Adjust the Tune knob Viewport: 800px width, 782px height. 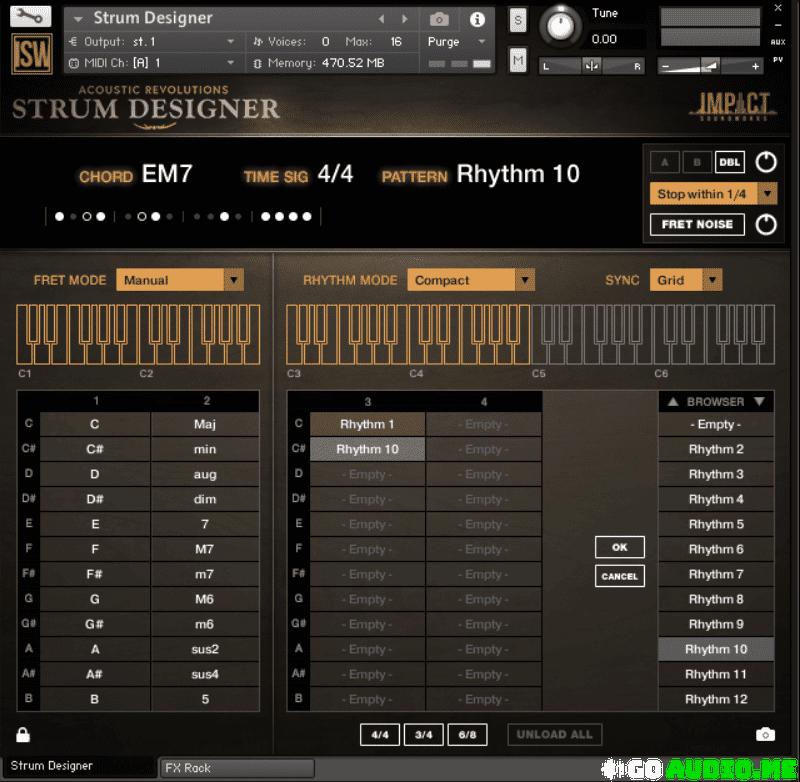coord(562,27)
